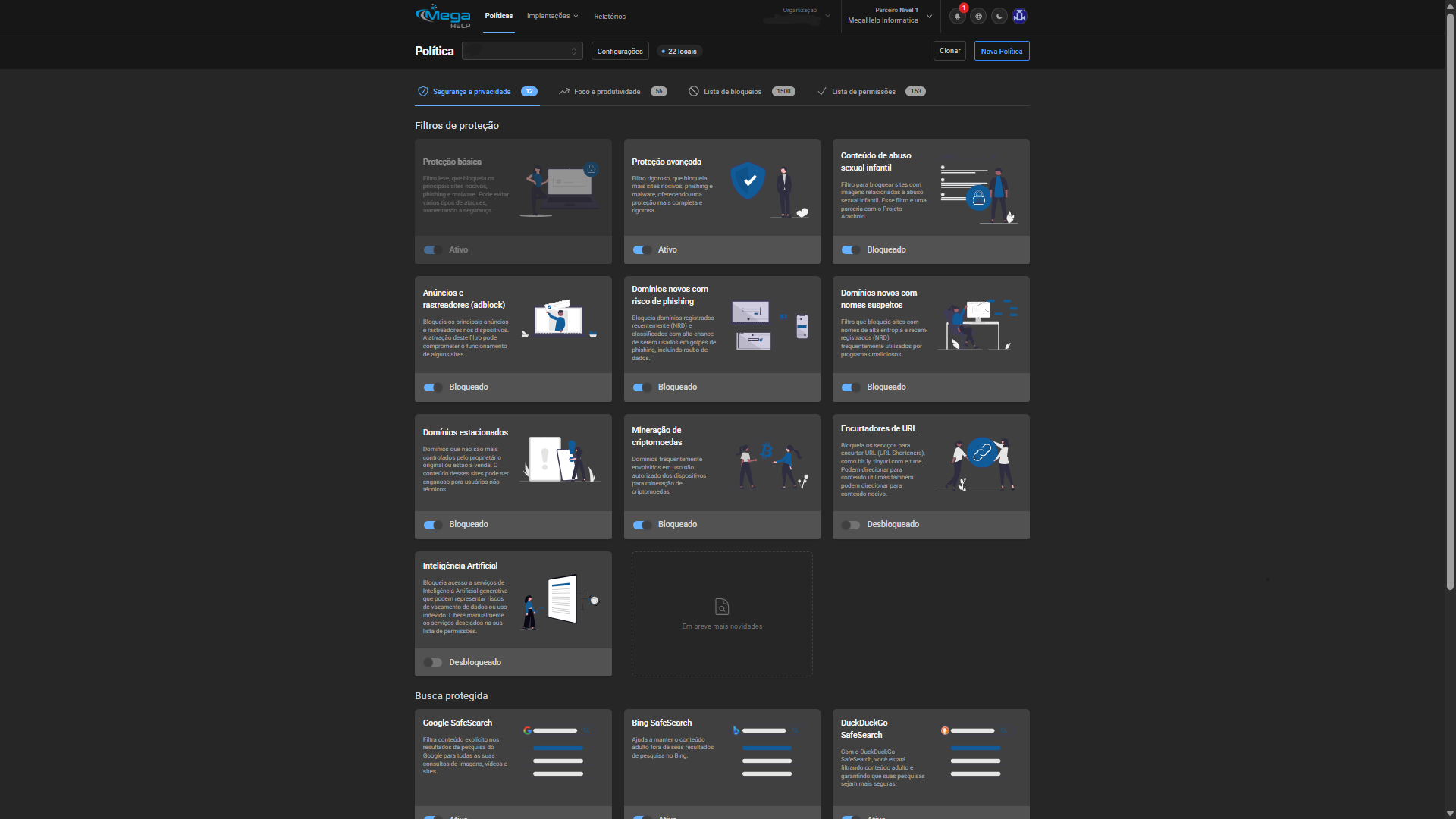Click the Nova Política button
Image resolution: width=1456 pixels, height=819 pixels.
[x=1002, y=51]
